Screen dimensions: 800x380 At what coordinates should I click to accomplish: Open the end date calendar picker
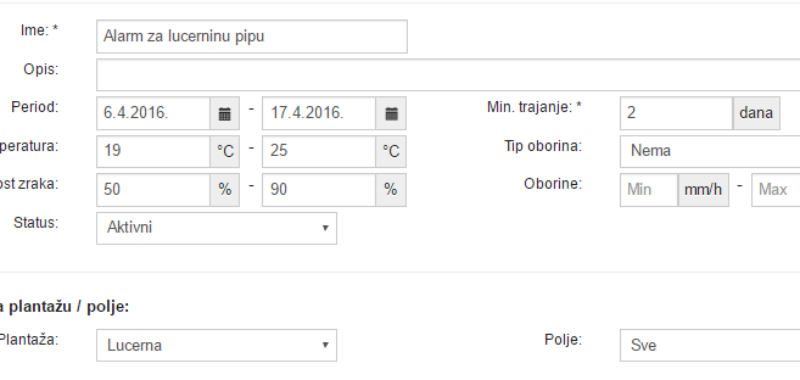point(391,113)
